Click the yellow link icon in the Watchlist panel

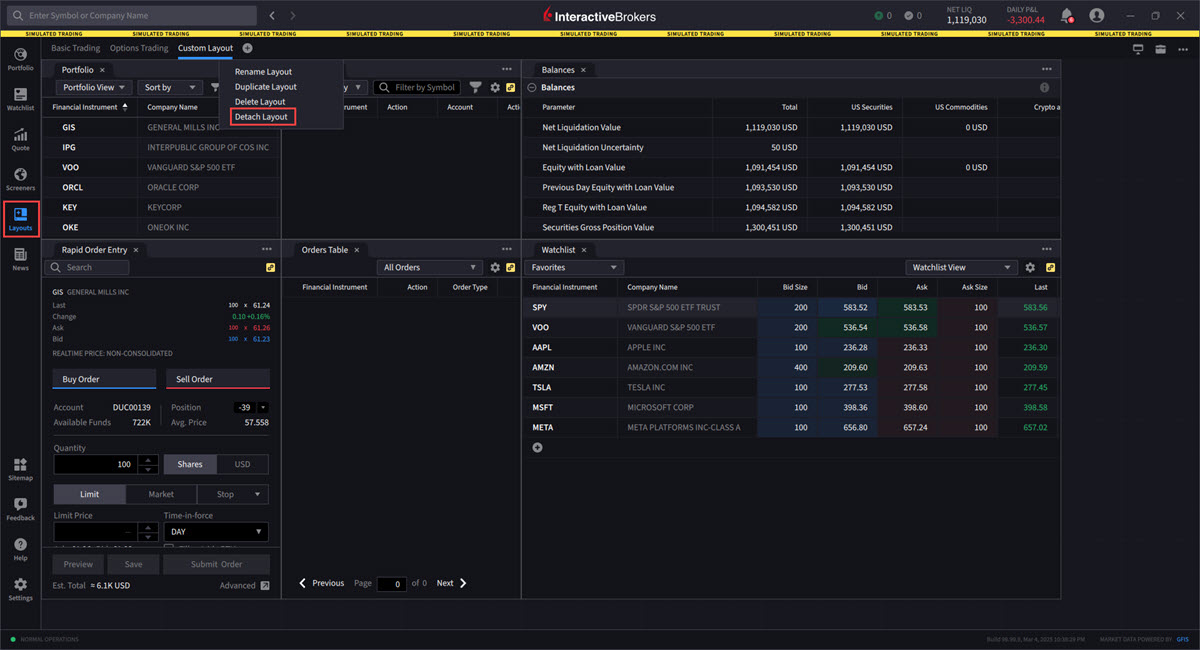[1050, 267]
